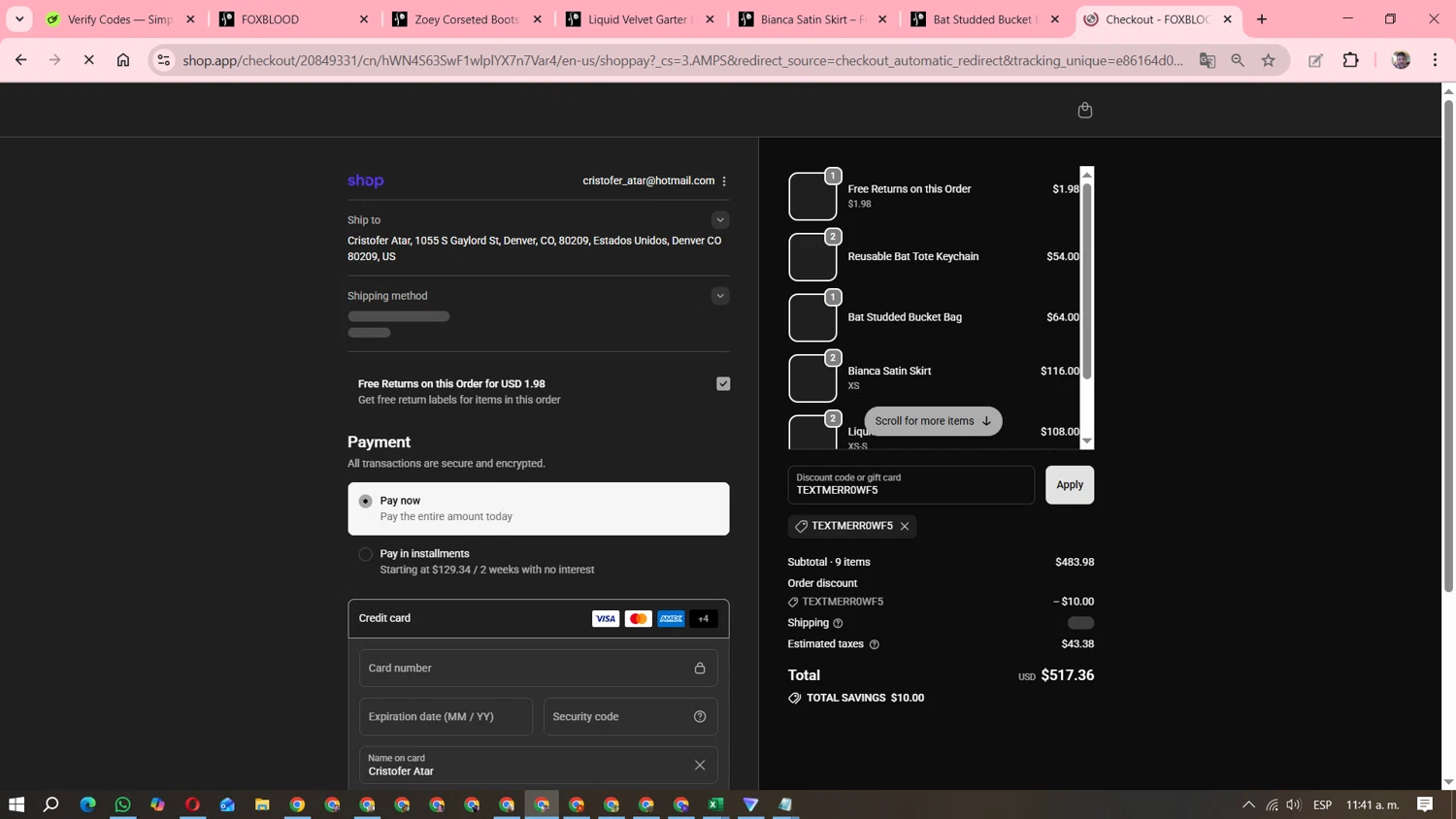Focus the Discount code or gift card field

click(910, 485)
